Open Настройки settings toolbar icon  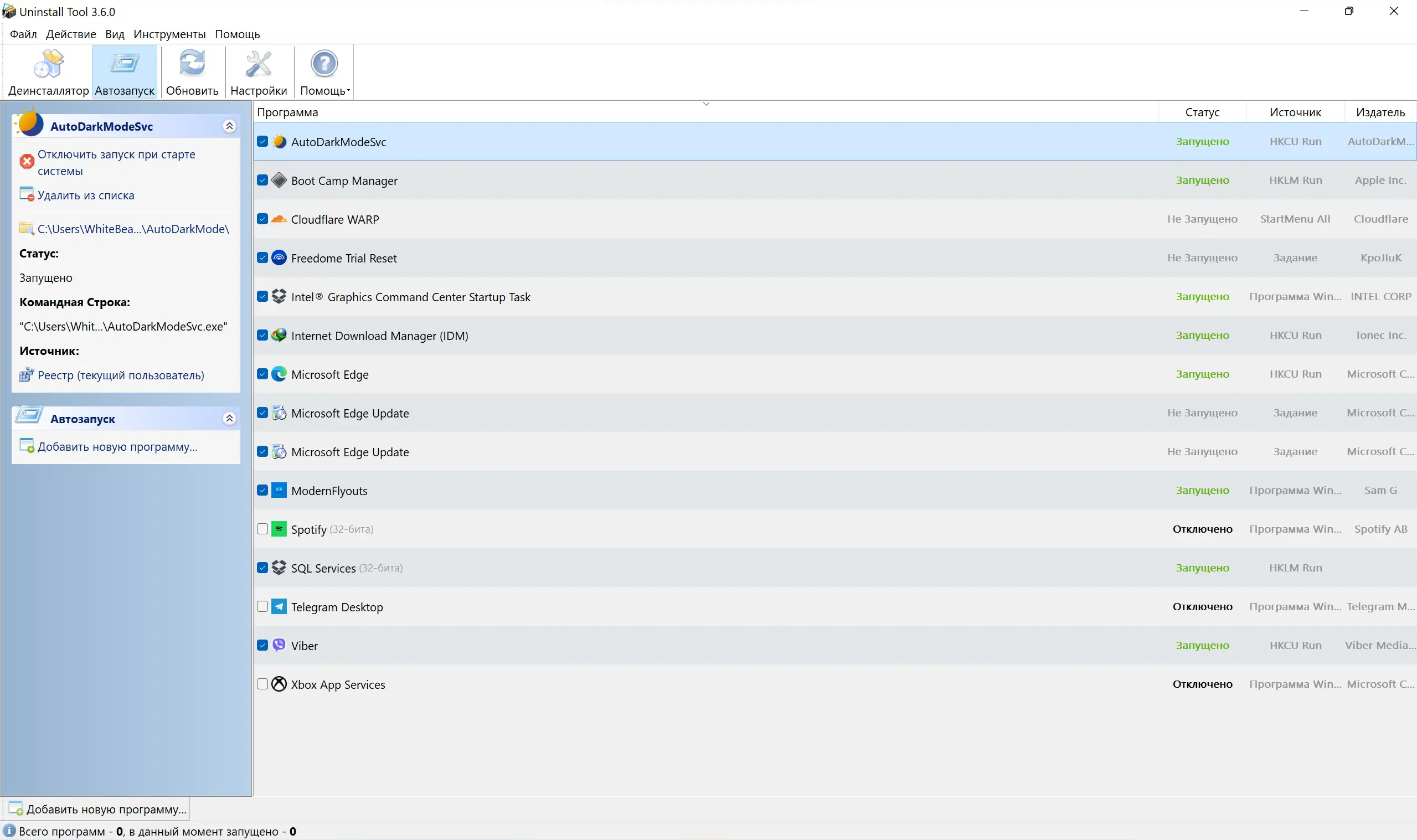(x=259, y=63)
